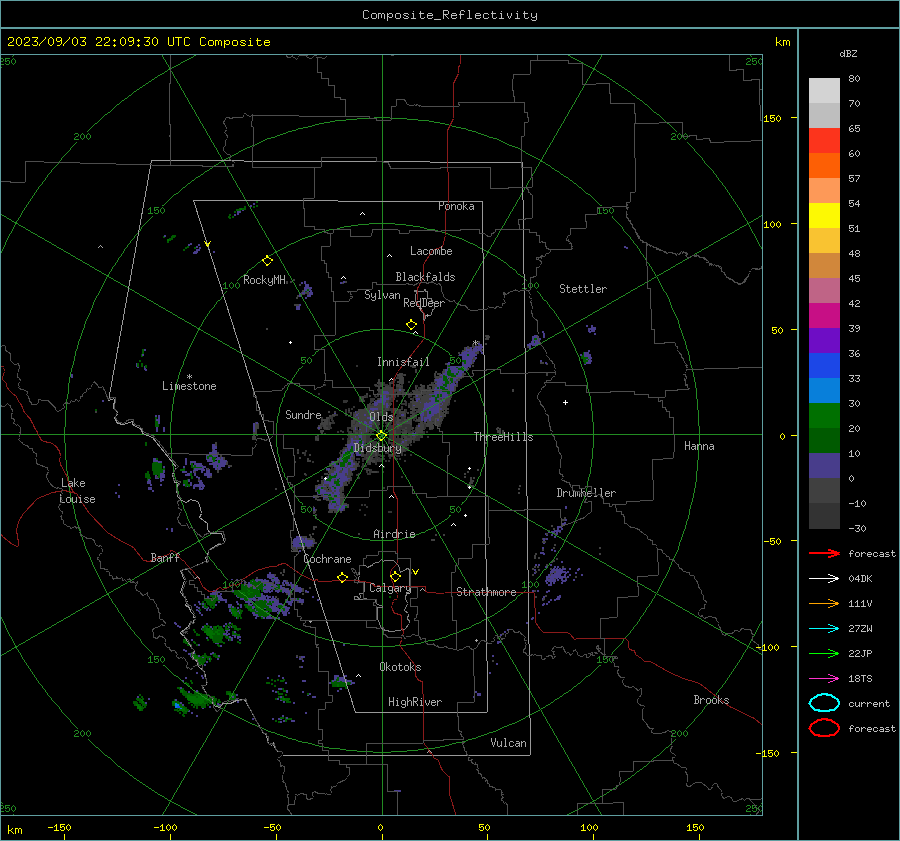Image resolution: width=900 pixels, height=841 pixels.
Task: Click the 65 dBZ red color swatch
Action: point(824,140)
